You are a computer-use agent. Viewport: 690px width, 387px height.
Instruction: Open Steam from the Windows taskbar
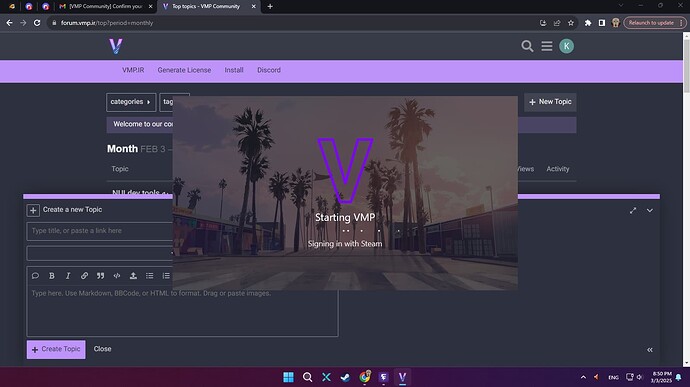tap(345, 377)
